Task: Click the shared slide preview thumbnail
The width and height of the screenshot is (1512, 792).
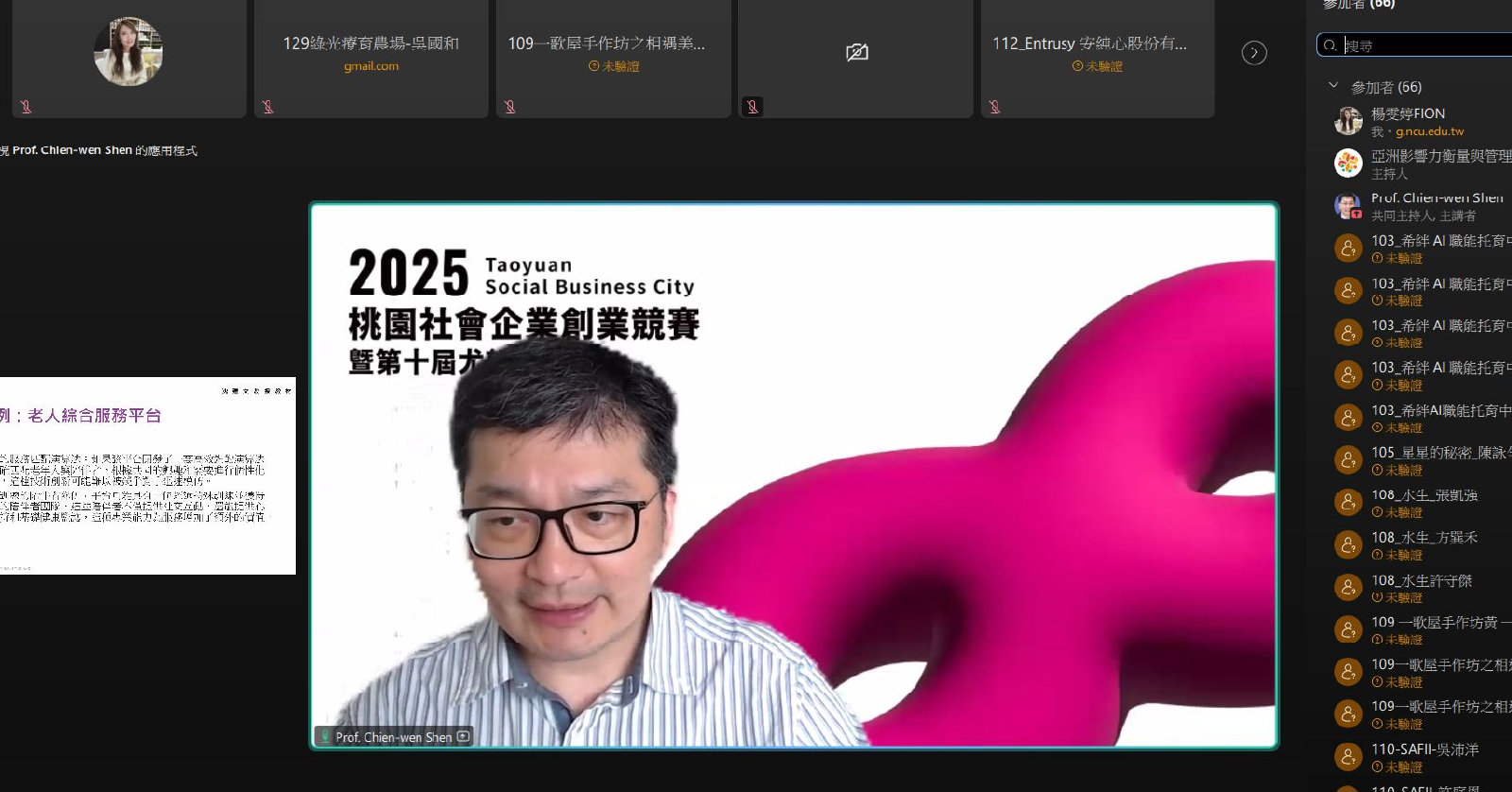Action: pyautogui.click(x=147, y=475)
